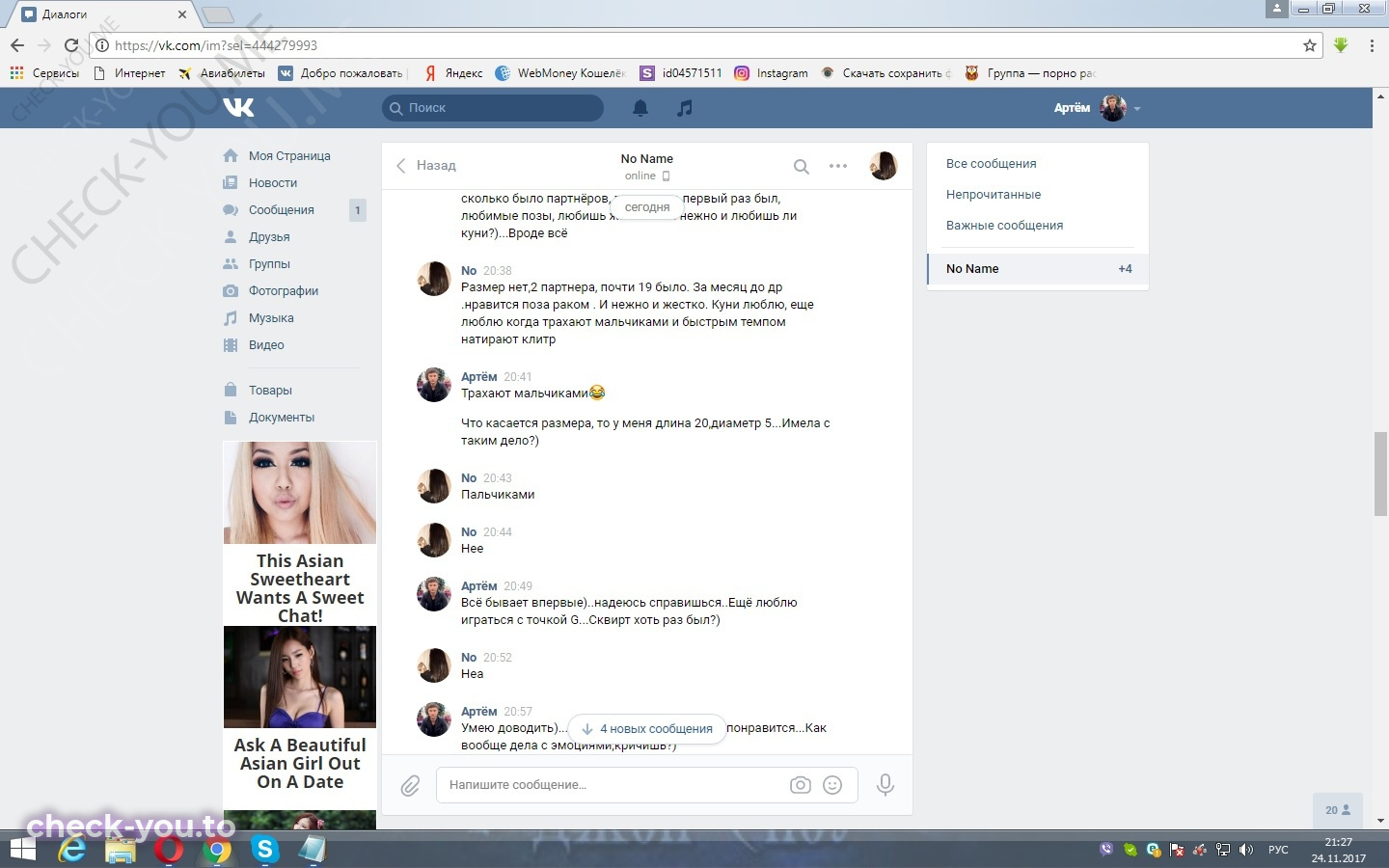Go to Моя Страница
This screenshot has width=1389, height=868.
[x=289, y=156]
